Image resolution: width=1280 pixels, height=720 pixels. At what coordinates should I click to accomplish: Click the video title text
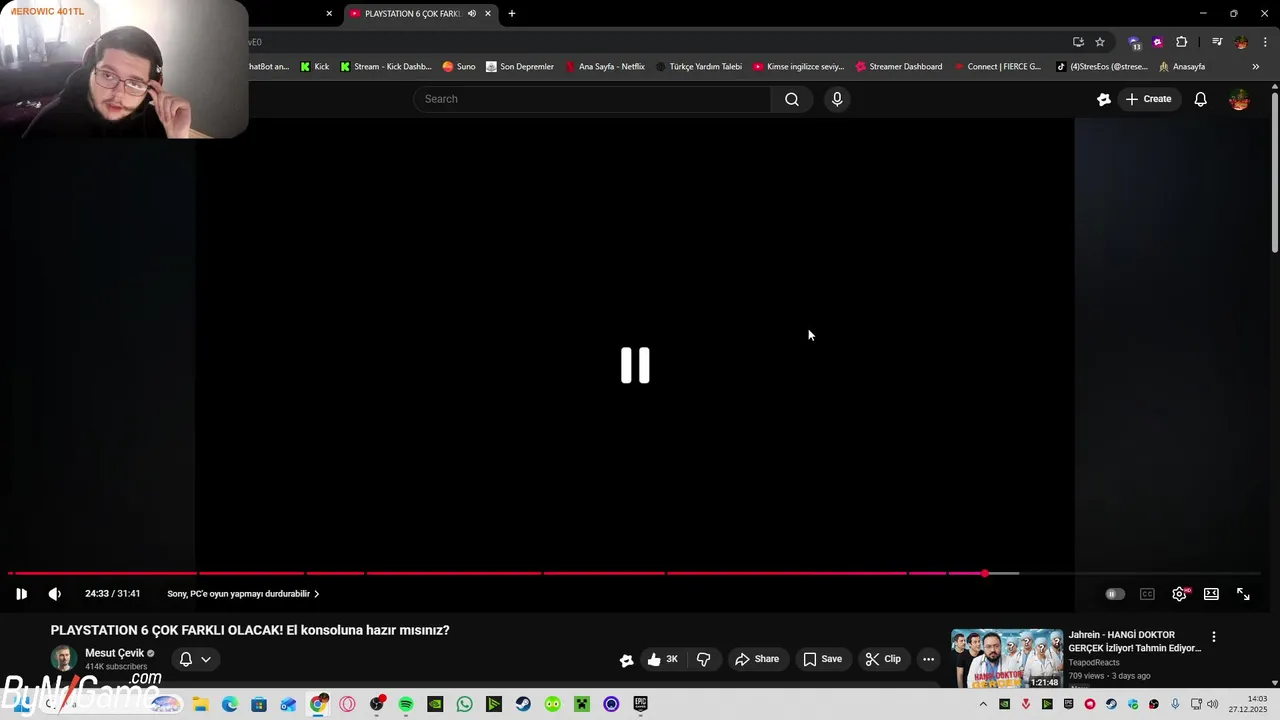pos(250,630)
